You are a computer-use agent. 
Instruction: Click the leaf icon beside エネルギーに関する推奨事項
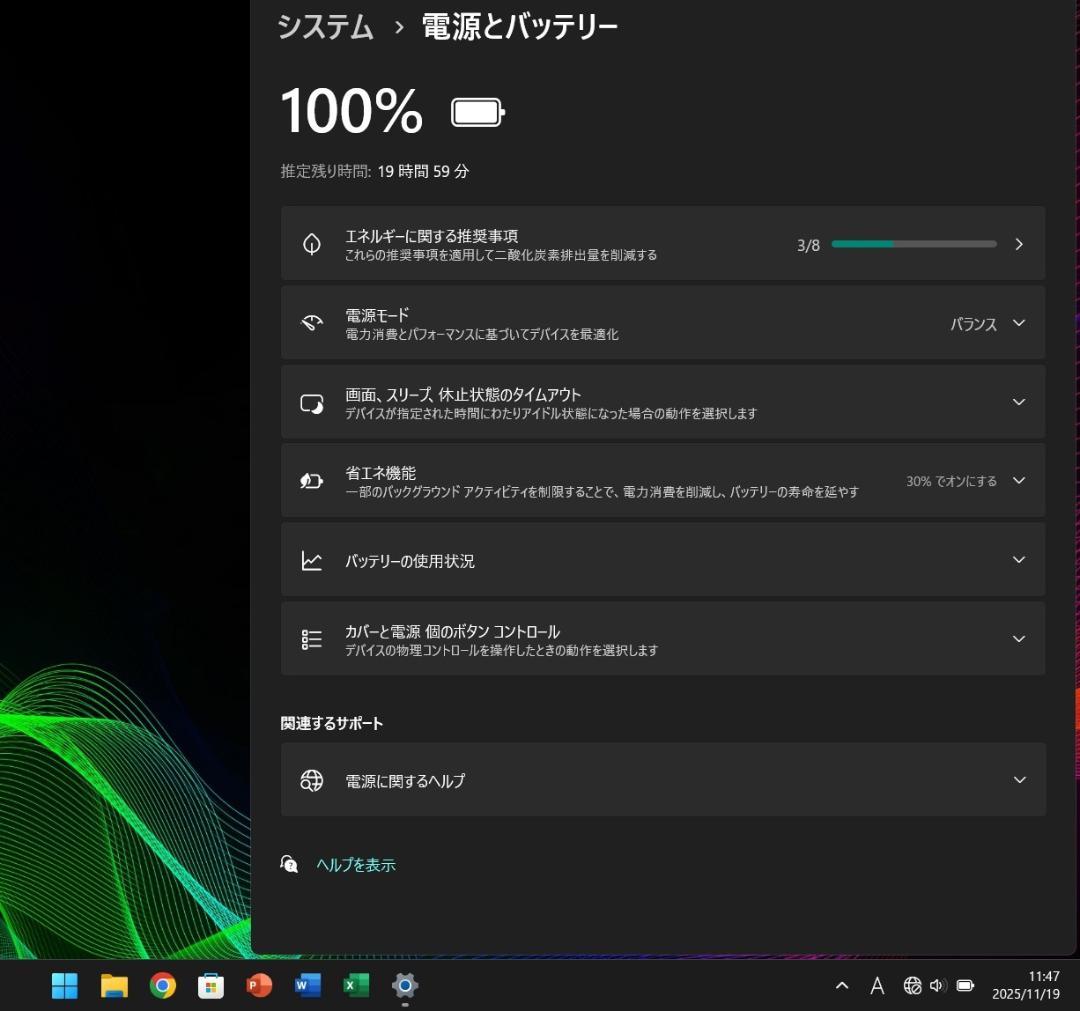pos(312,243)
